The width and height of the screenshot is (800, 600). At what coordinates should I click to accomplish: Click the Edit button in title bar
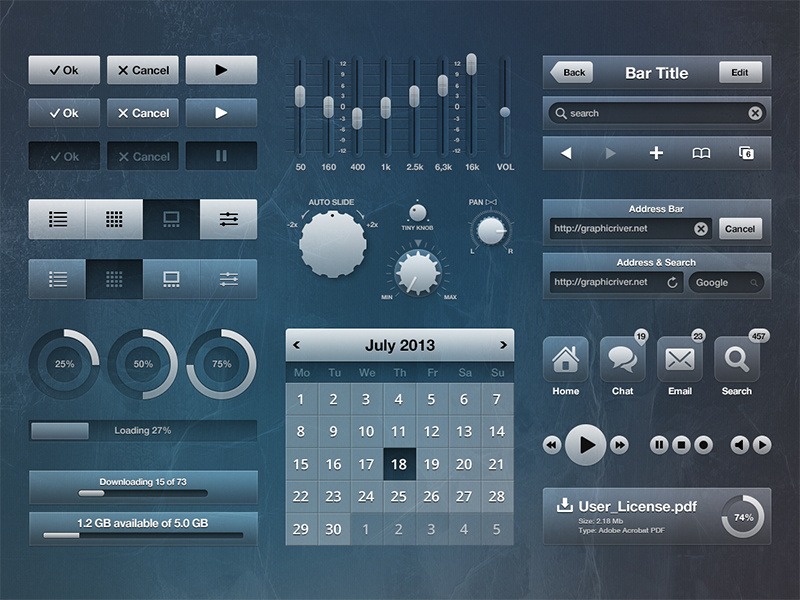point(740,72)
